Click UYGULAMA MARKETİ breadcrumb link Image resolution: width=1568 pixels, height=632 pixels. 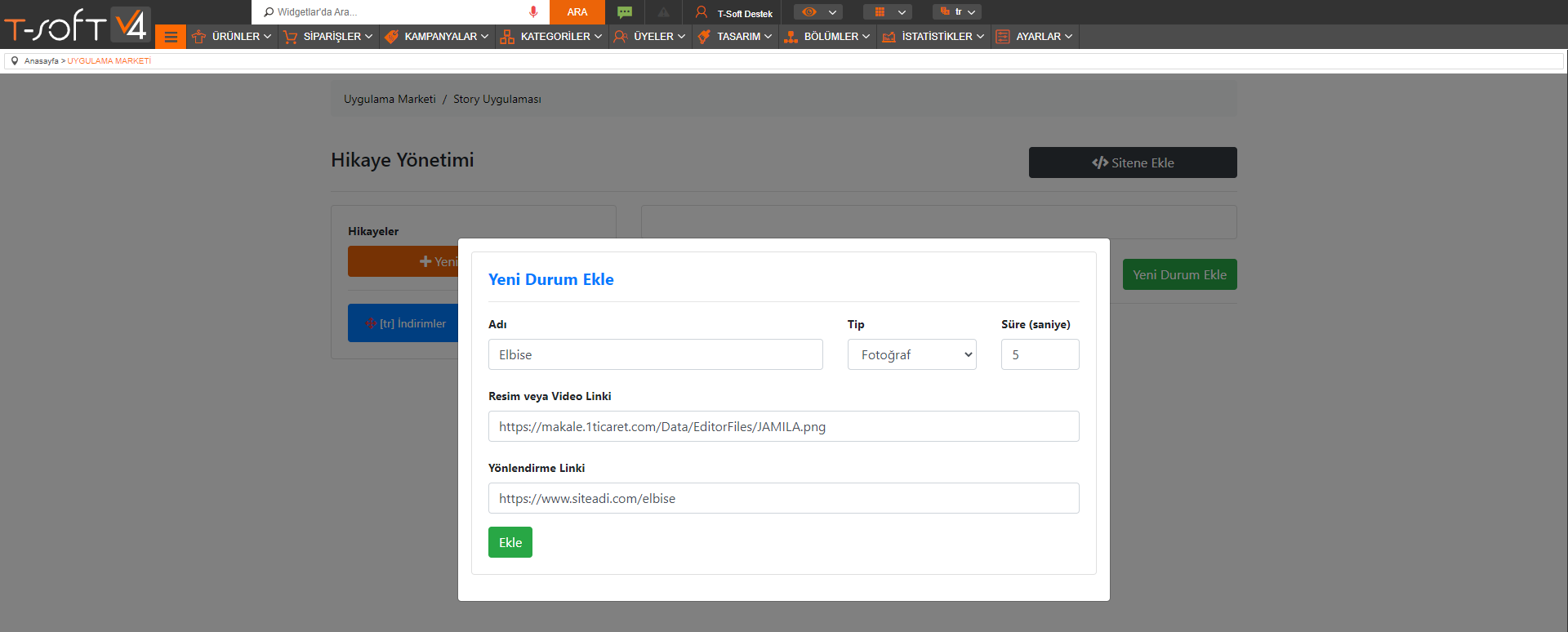109,61
